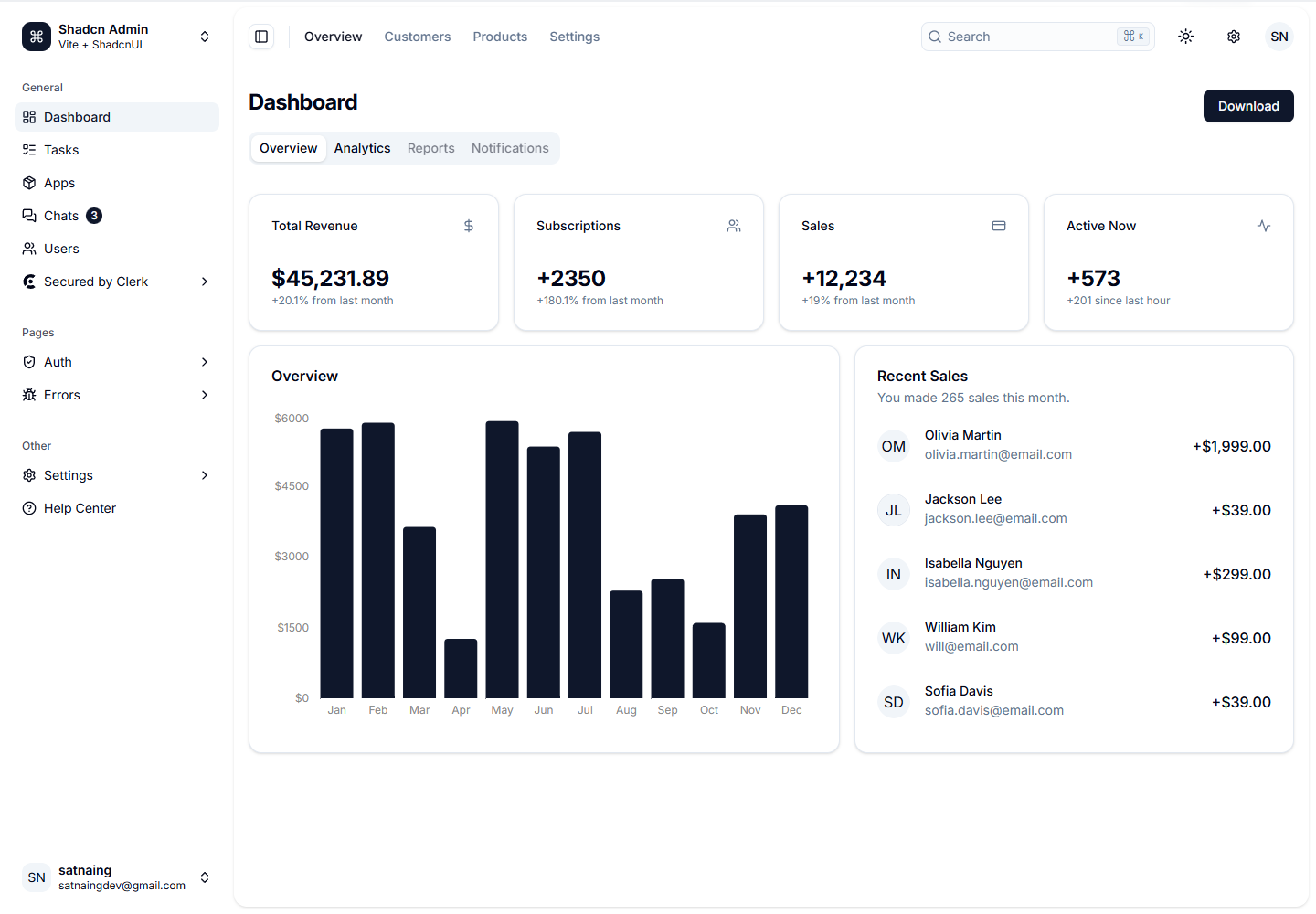Viewport: 1316px width, 914px height.
Task: Switch to the Analytics tab
Action: [362, 148]
